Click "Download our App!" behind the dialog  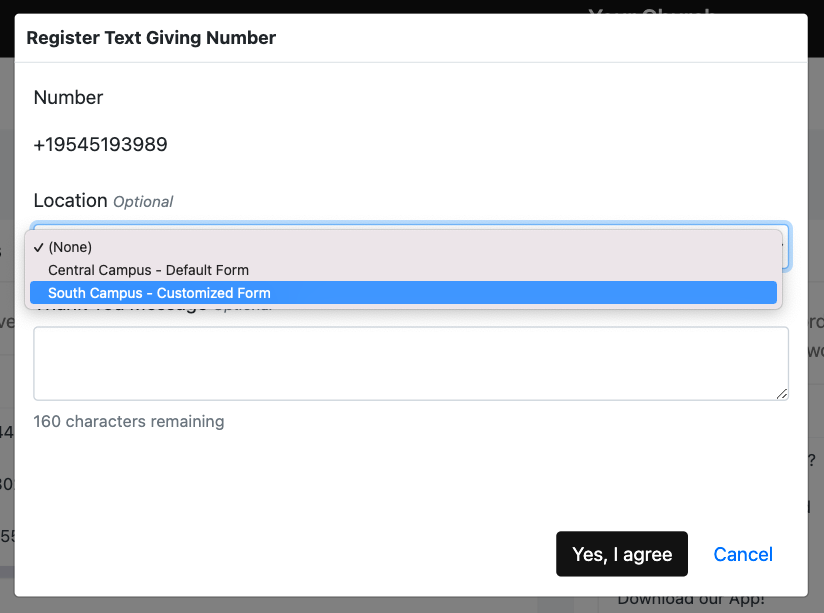[690, 600]
